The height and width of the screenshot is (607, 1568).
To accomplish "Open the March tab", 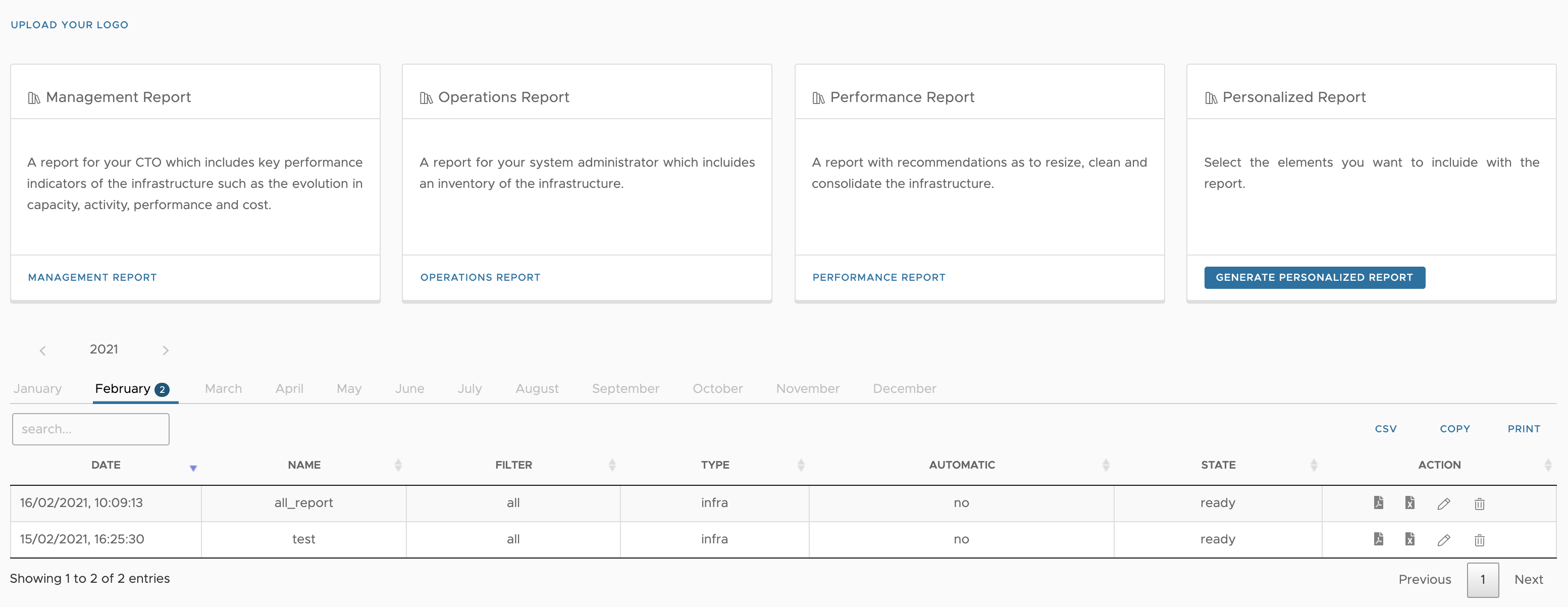I will click(224, 388).
